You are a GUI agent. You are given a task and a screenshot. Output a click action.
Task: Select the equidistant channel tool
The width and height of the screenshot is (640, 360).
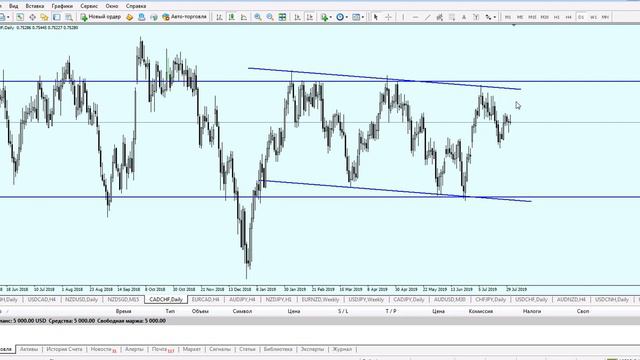coord(440,17)
